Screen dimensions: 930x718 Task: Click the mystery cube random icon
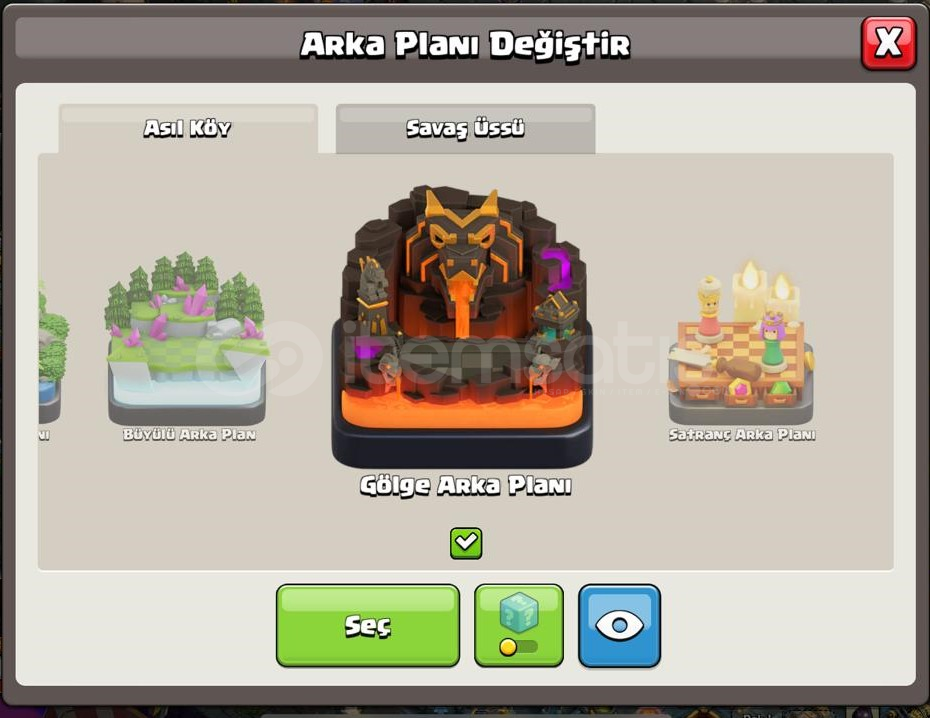tap(519, 611)
